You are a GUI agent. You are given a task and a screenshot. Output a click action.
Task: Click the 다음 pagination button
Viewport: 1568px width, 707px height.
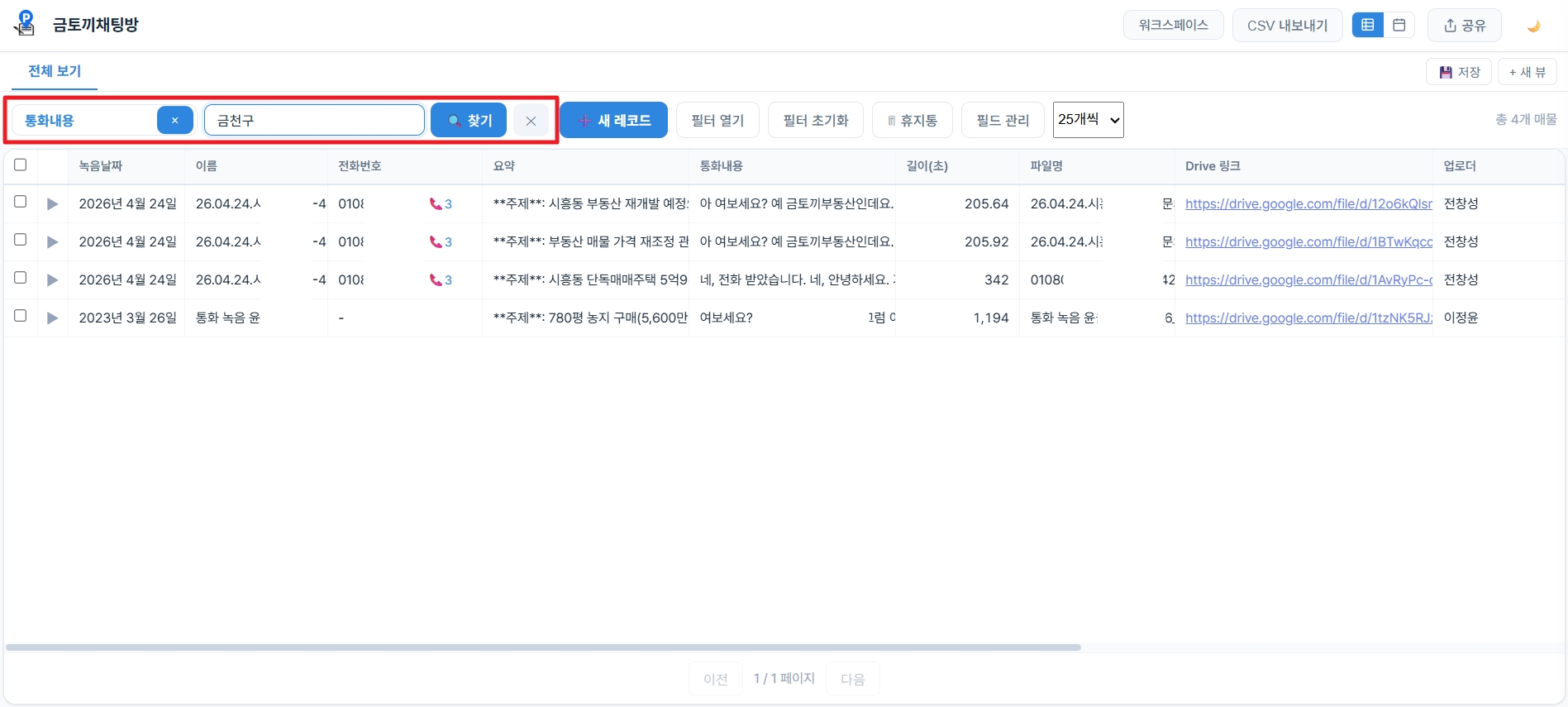[852, 679]
